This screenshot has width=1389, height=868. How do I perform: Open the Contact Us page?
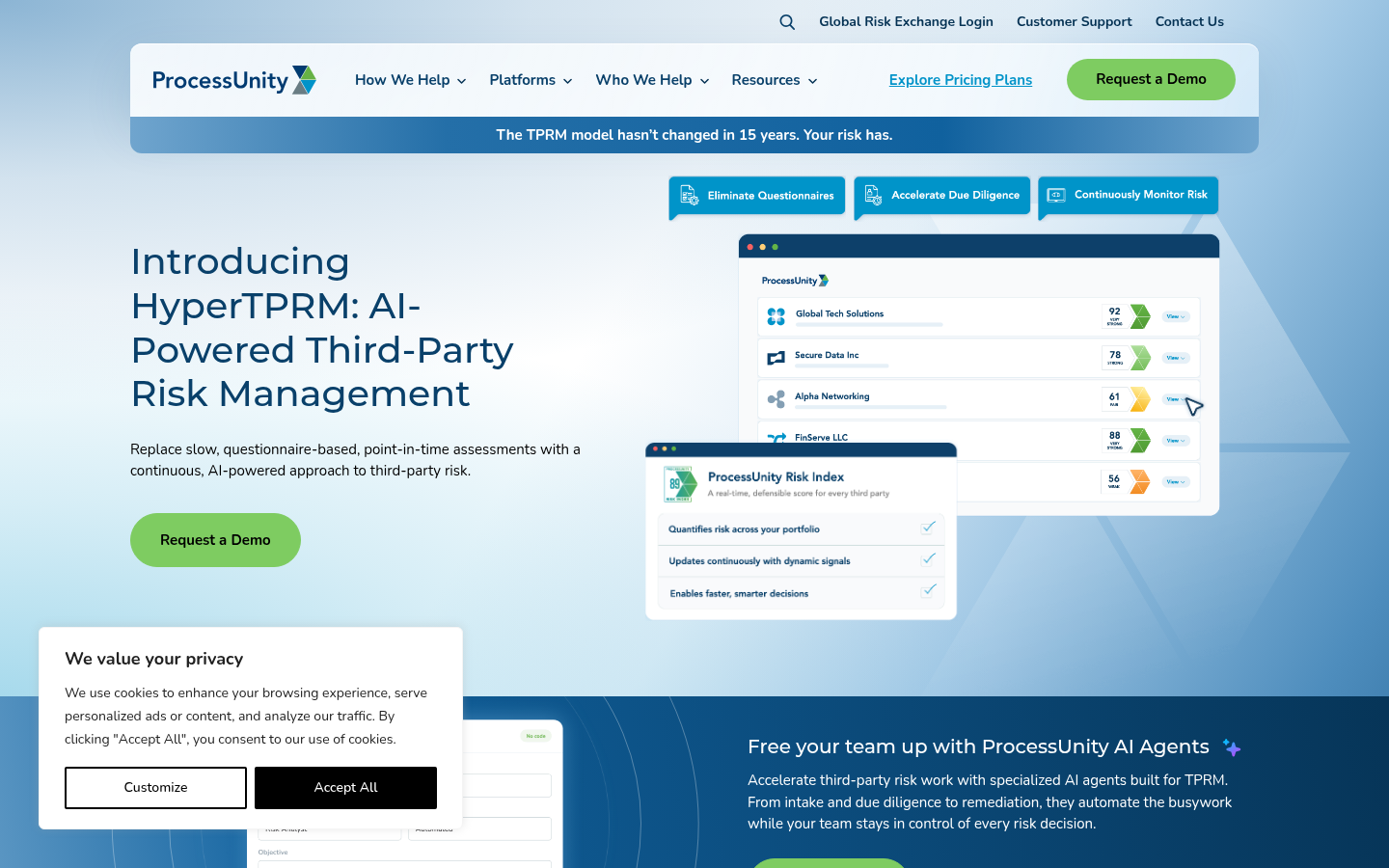[x=1189, y=21]
